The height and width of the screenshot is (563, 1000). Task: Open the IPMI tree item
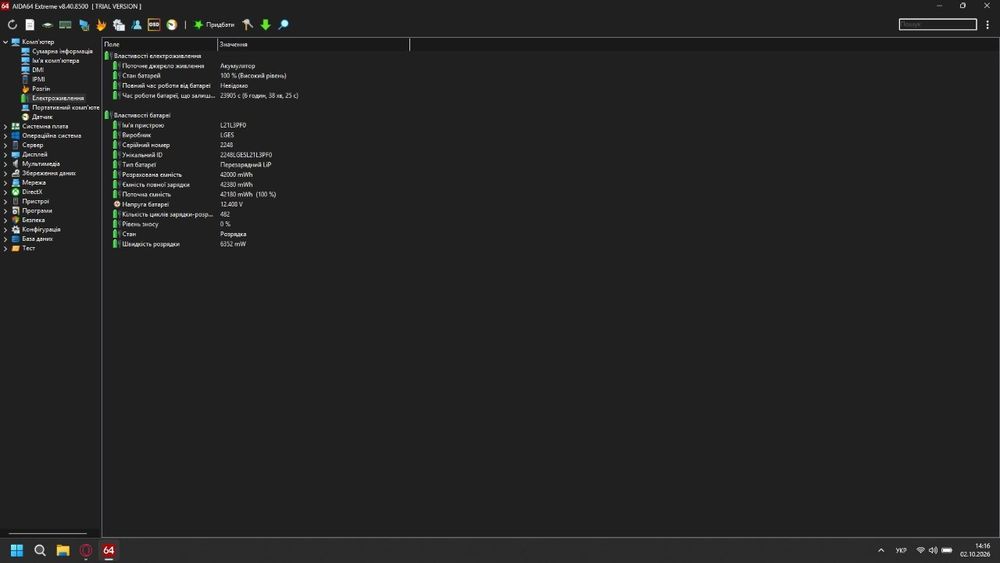tap(38, 79)
